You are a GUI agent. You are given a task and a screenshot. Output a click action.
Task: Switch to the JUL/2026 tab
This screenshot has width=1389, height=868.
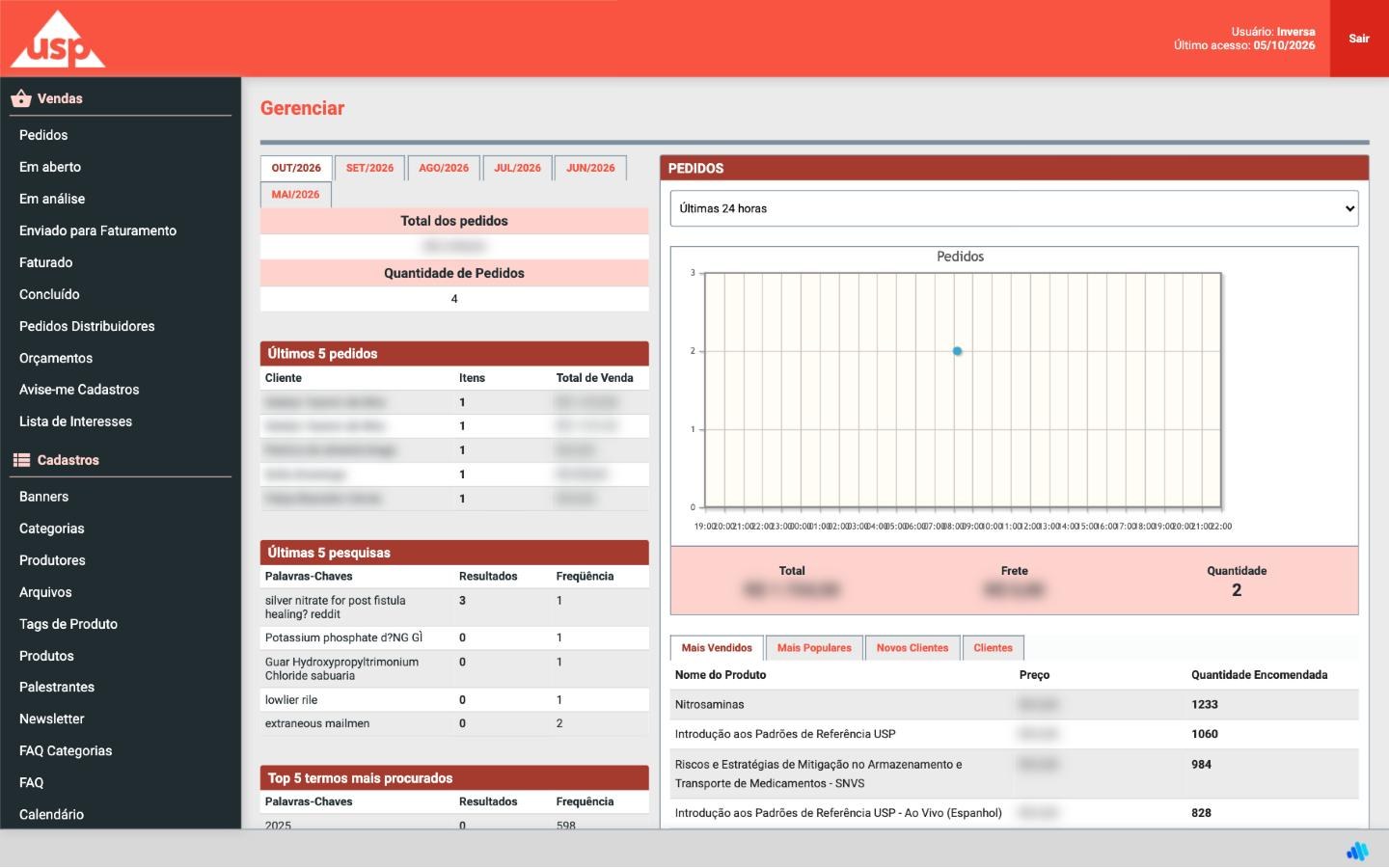click(518, 168)
